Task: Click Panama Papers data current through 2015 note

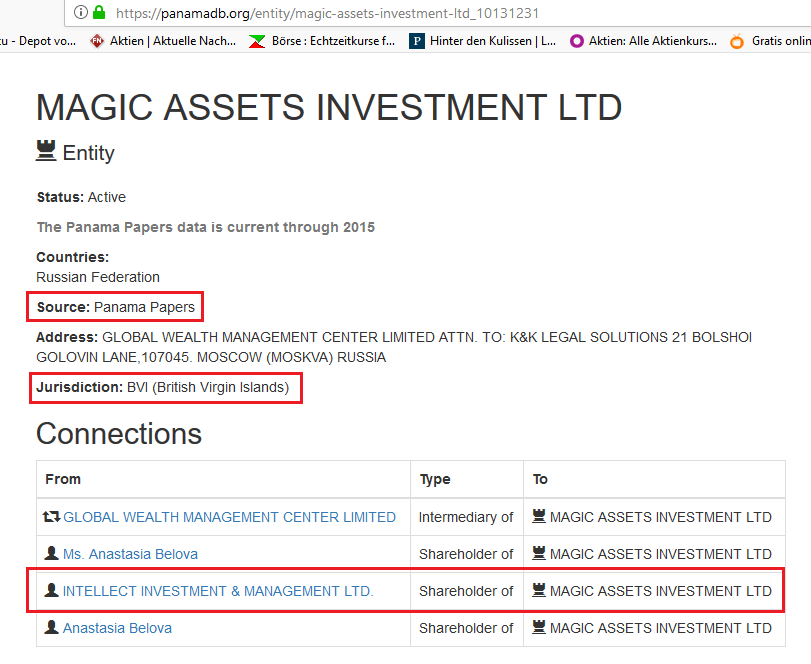Action: pos(206,227)
